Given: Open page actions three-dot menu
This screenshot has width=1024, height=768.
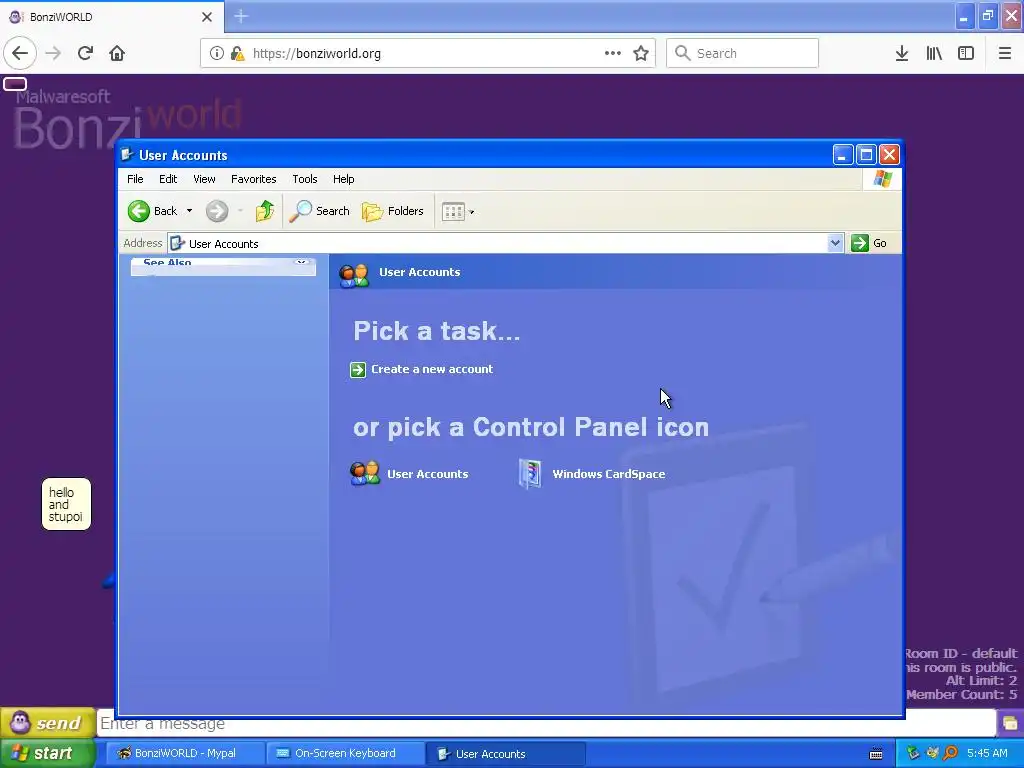Looking at the screenshot, I should [x=613, y=53].
